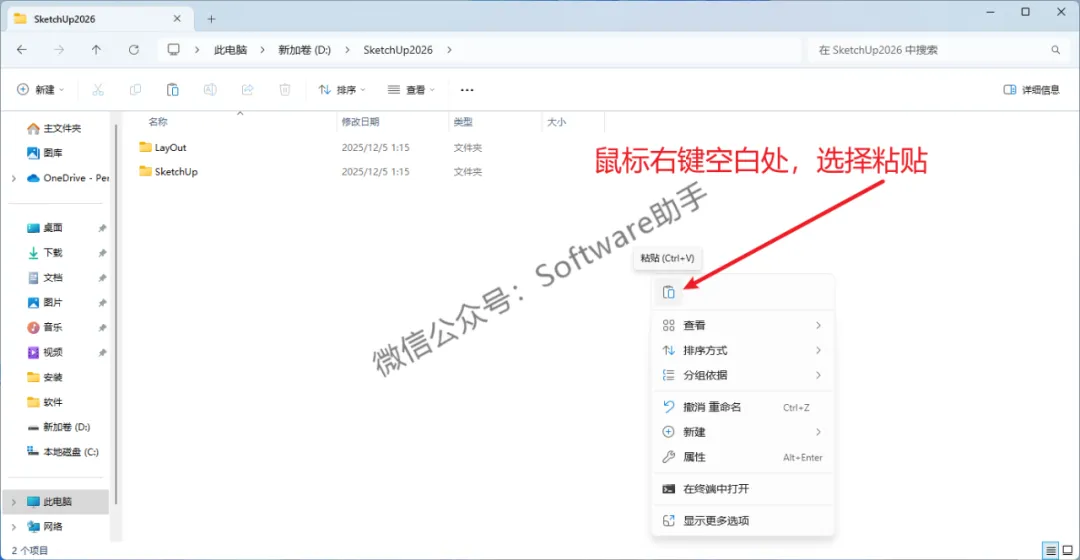
Task: Choose 显示更多选项 in context menu
Action: point(742,521)
